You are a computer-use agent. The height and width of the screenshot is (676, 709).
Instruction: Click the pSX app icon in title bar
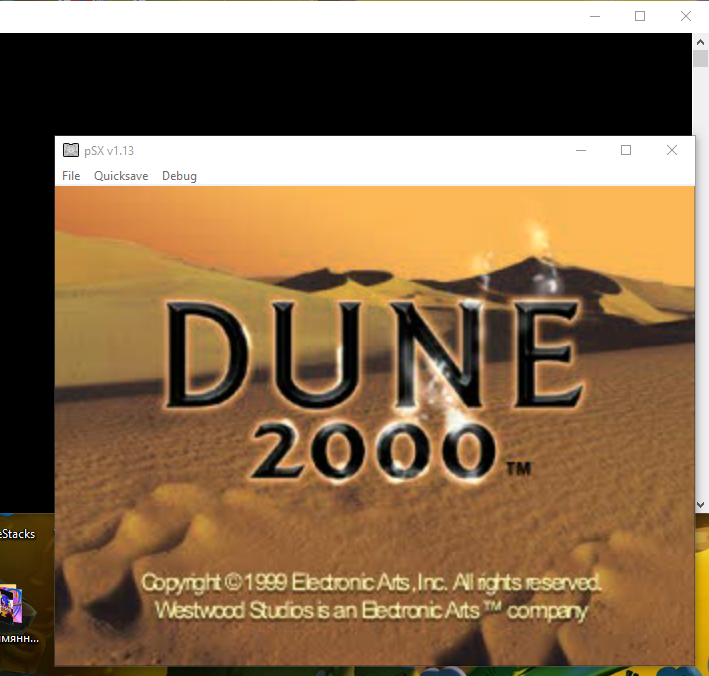coord(71,150)
